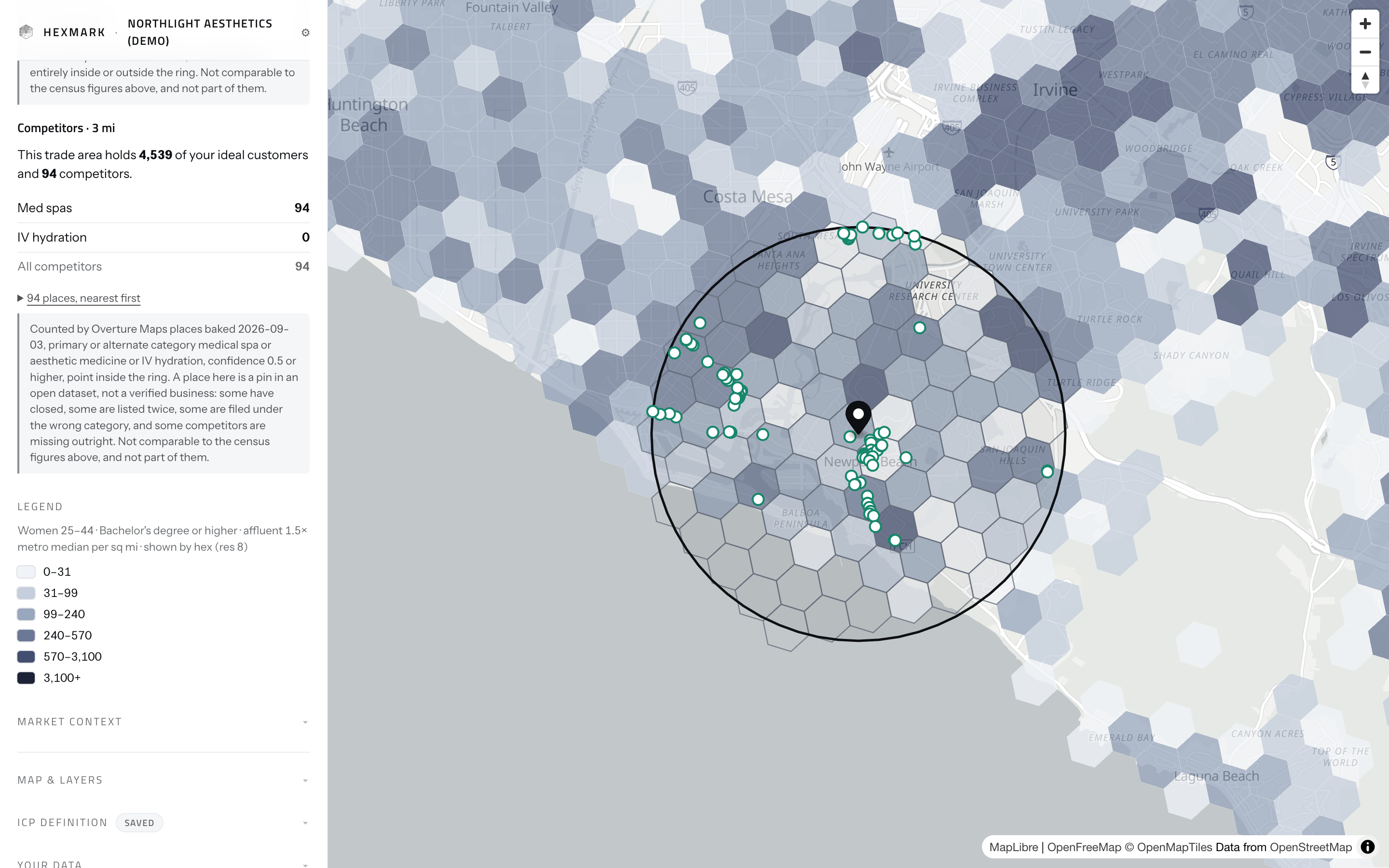Image resolution: width=1389 pixels, height=868 pixels.
Task: Click the LEGEND heading
Action: pyautogui.click(x=40, y=507)
